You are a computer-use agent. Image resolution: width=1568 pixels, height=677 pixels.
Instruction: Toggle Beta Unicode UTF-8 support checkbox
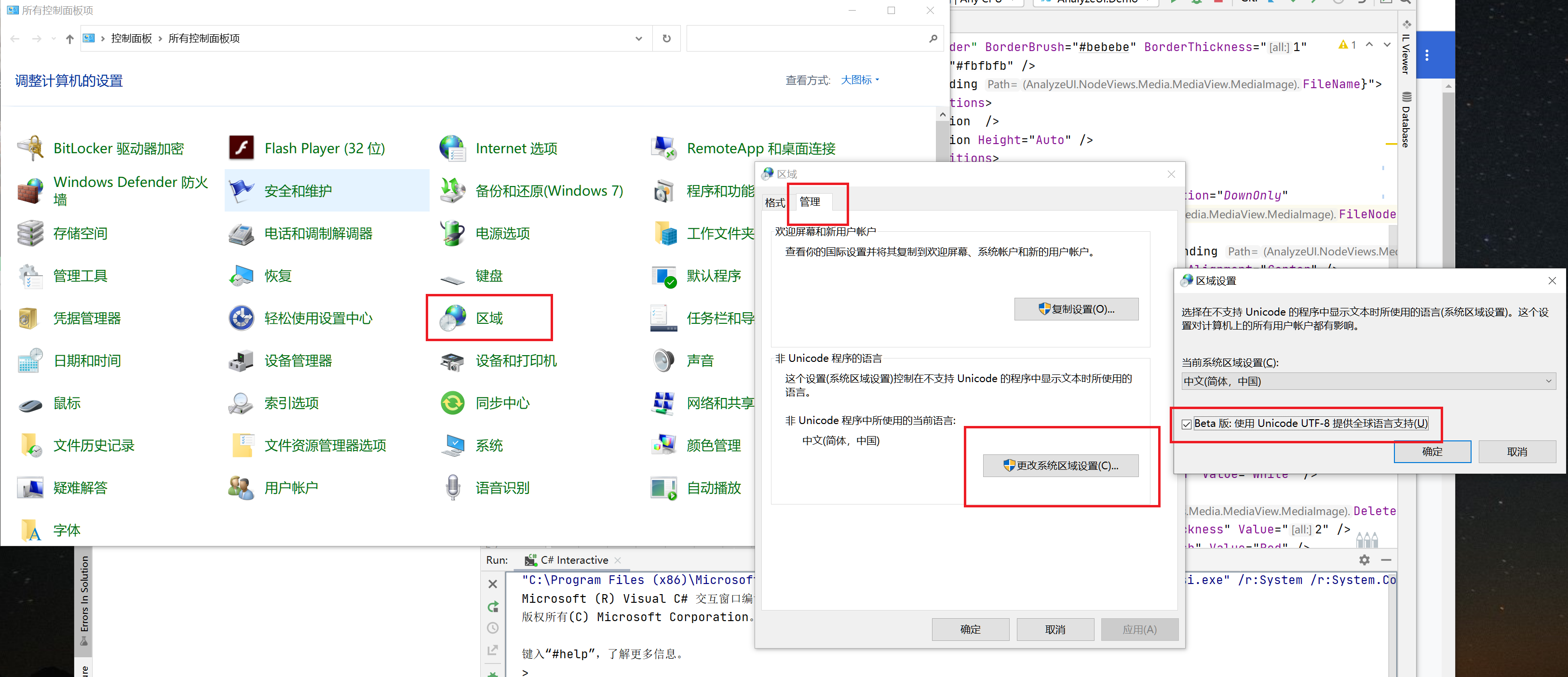(1186, 424)
